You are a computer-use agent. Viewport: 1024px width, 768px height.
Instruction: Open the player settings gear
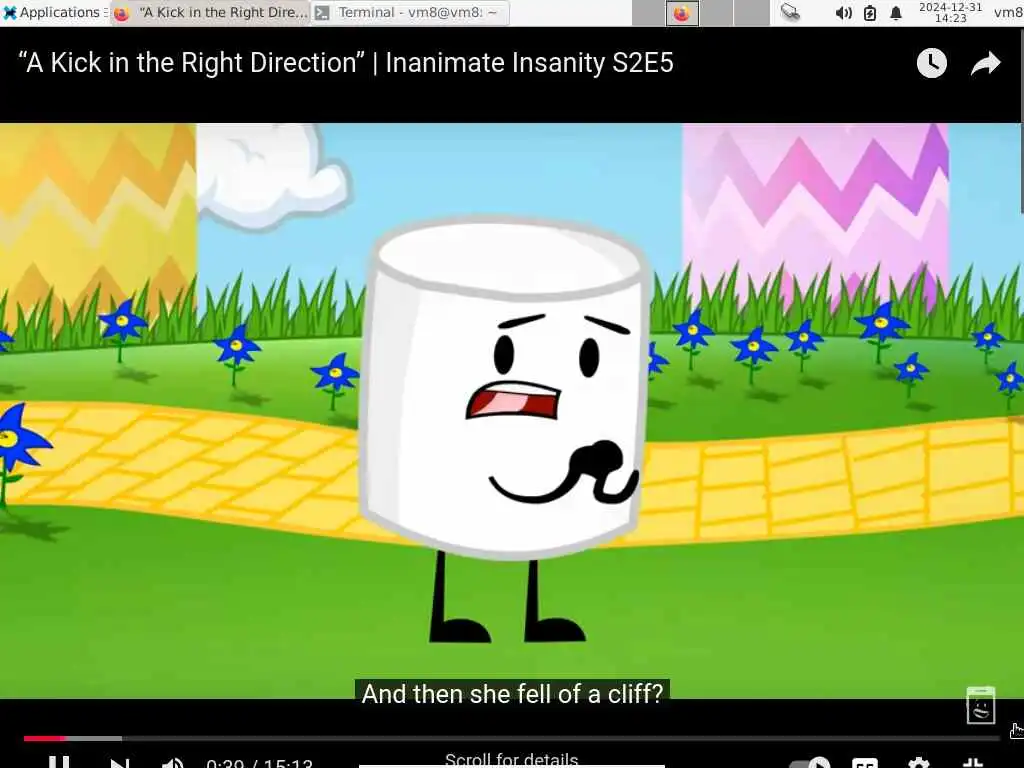tap(918, 763)
